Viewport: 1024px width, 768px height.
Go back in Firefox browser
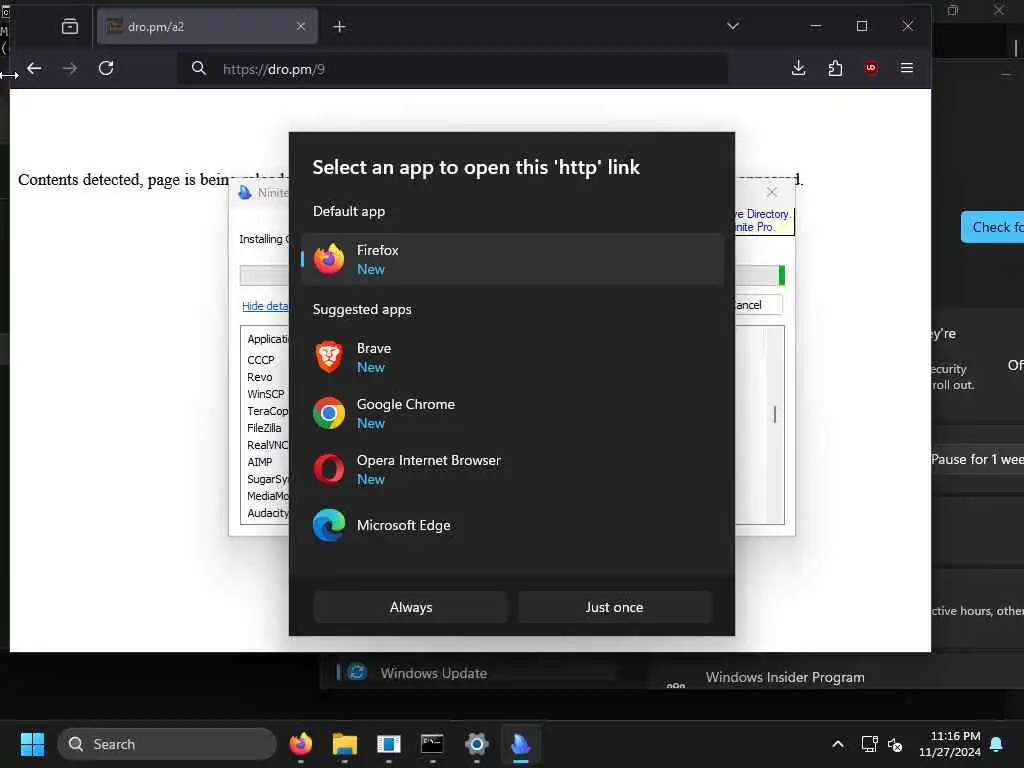click(x=34, y=68)
